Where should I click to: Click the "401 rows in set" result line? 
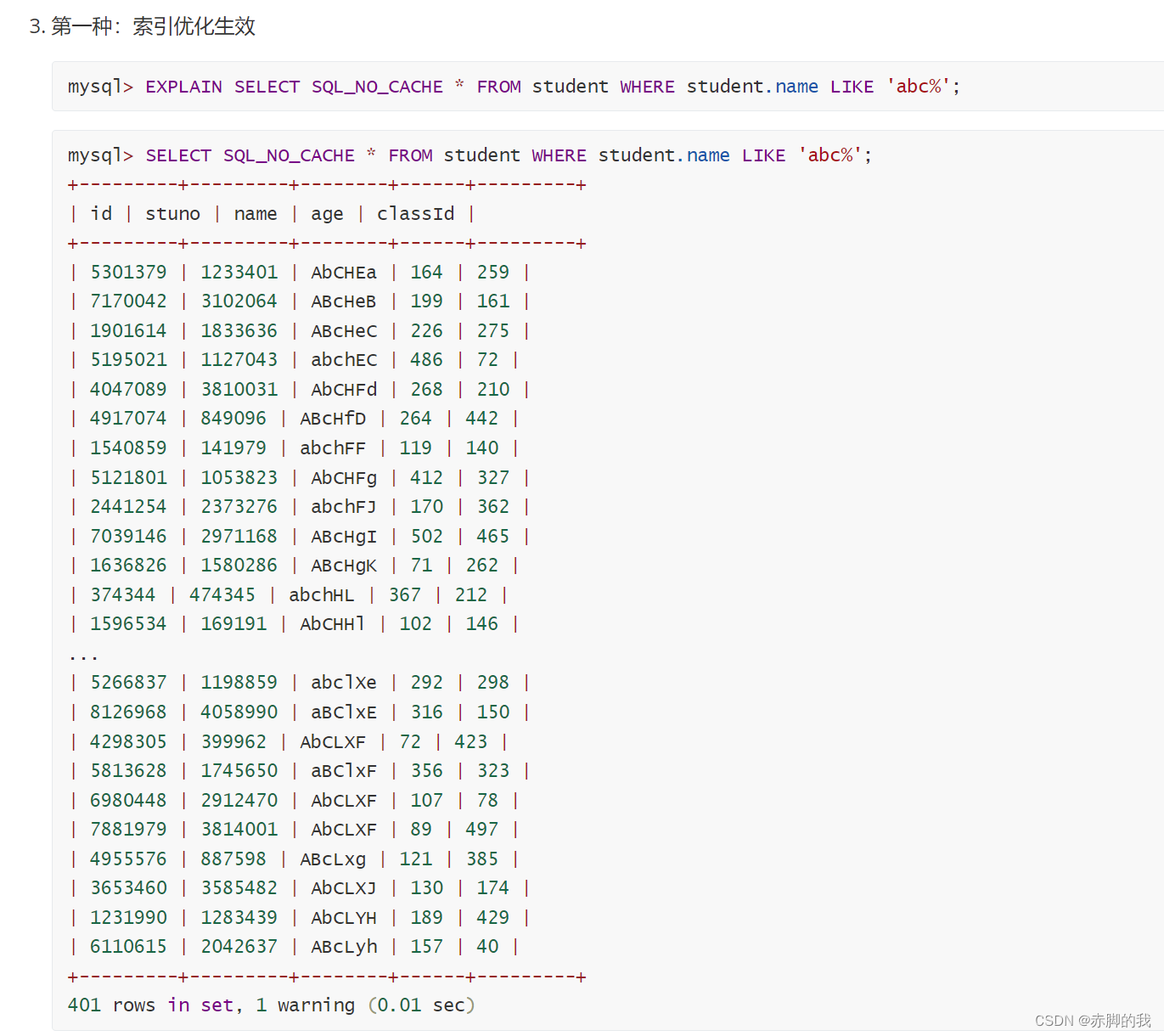pos(271,1005)
